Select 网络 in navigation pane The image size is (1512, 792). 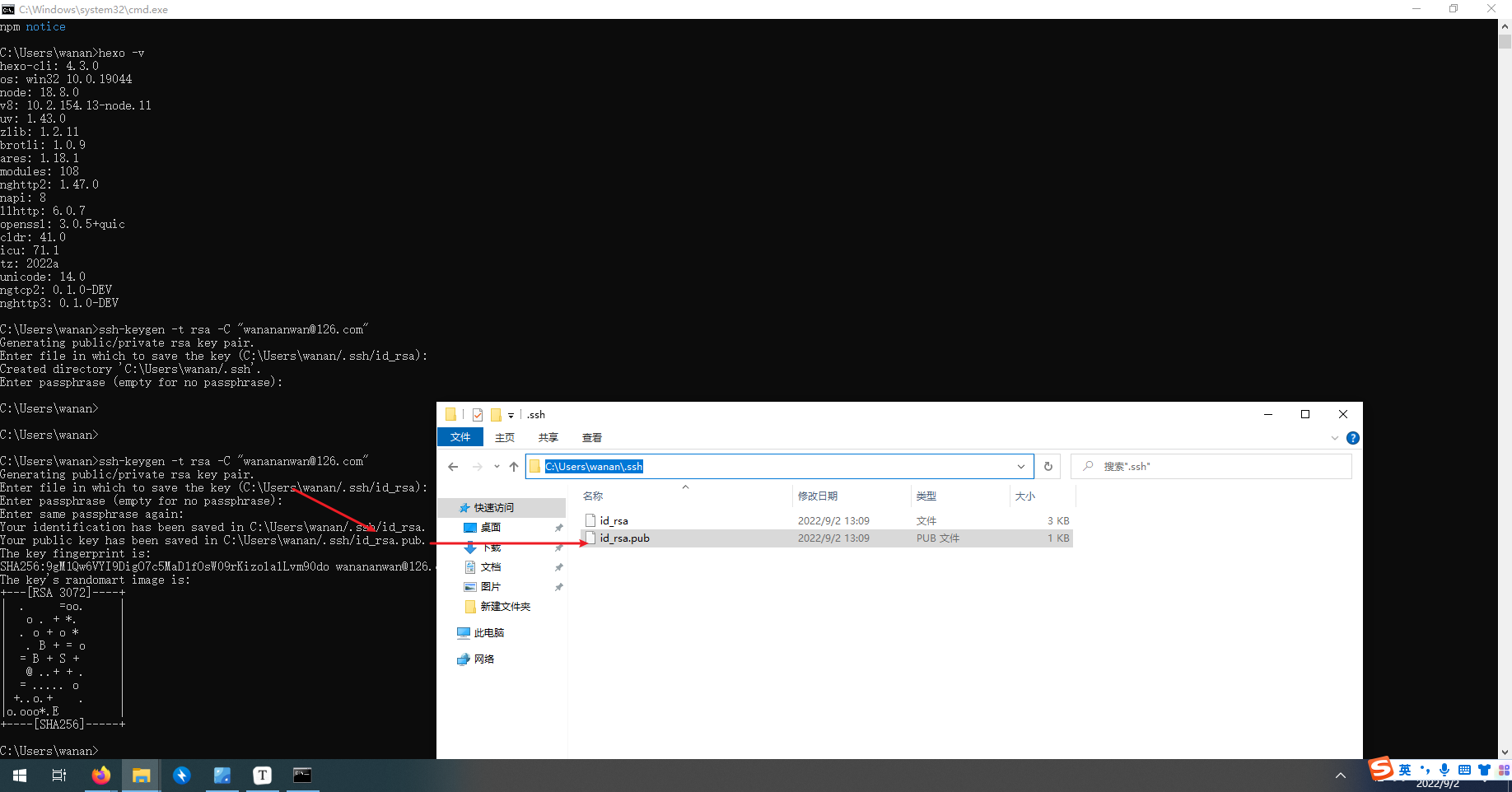coord(484,659)
